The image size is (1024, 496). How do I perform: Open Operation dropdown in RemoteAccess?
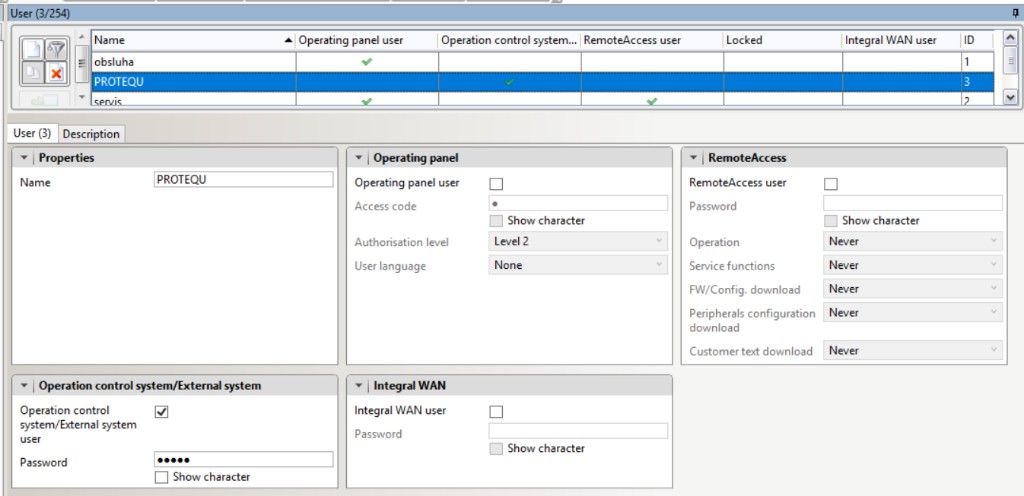point(912,241)
